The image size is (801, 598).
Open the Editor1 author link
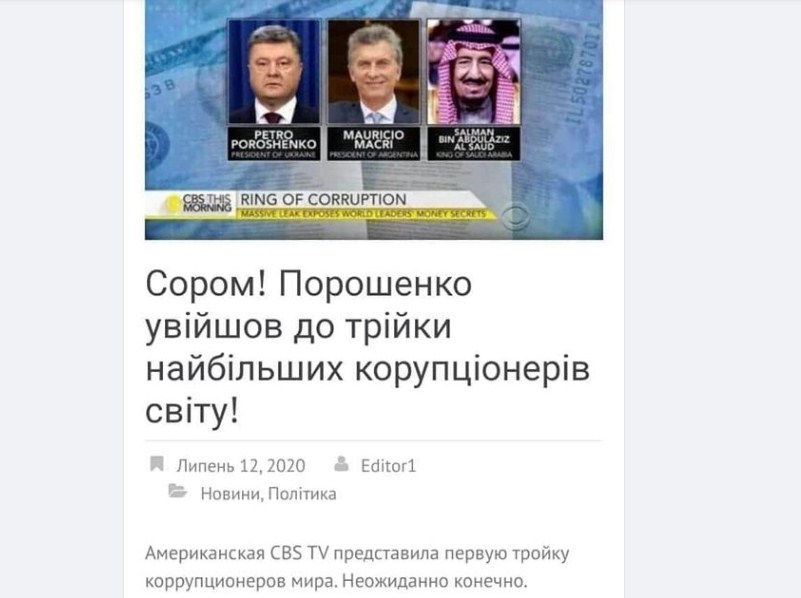click(388, 466)
